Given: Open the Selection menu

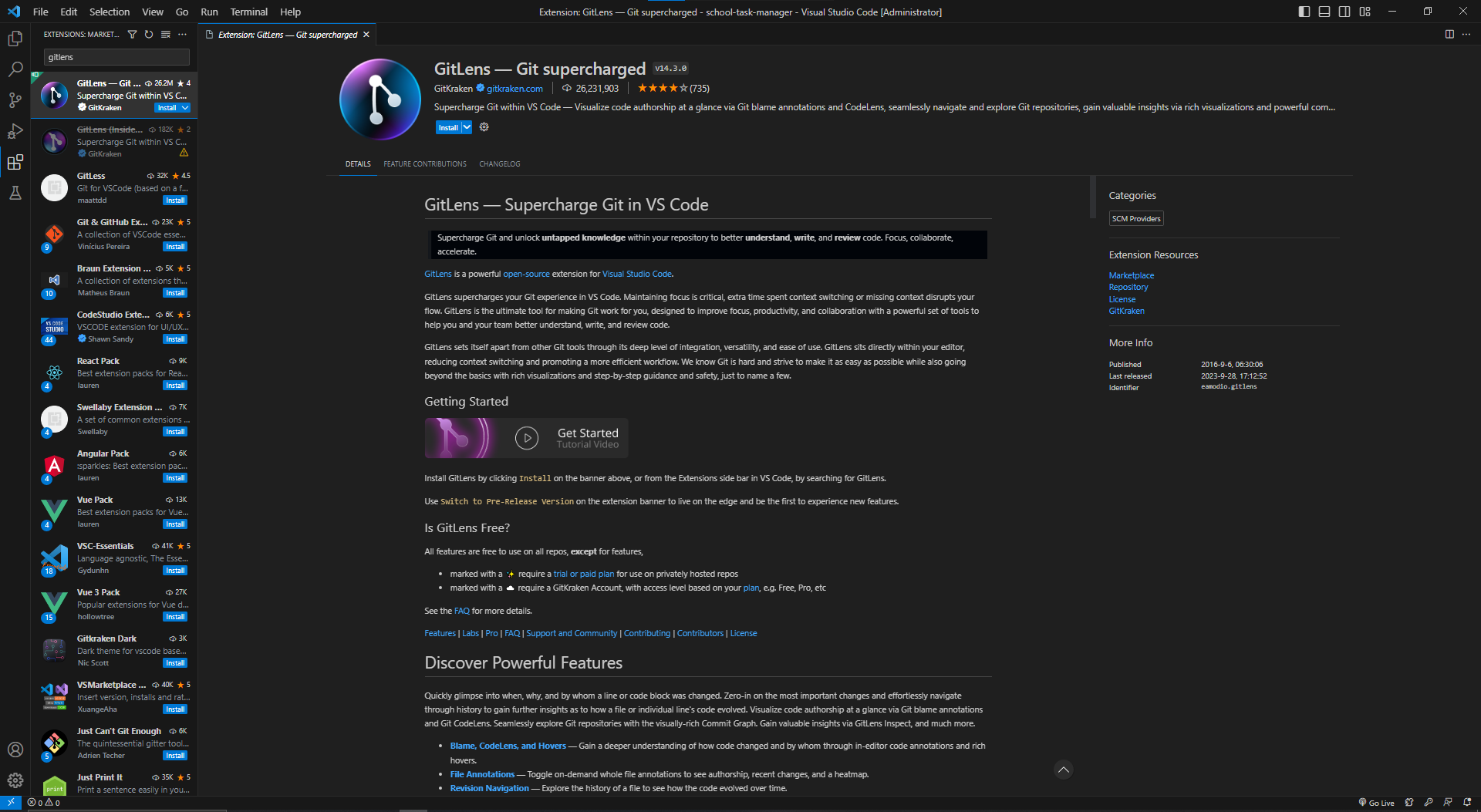Looking at the screenshot, I should (x=110, y=12).
